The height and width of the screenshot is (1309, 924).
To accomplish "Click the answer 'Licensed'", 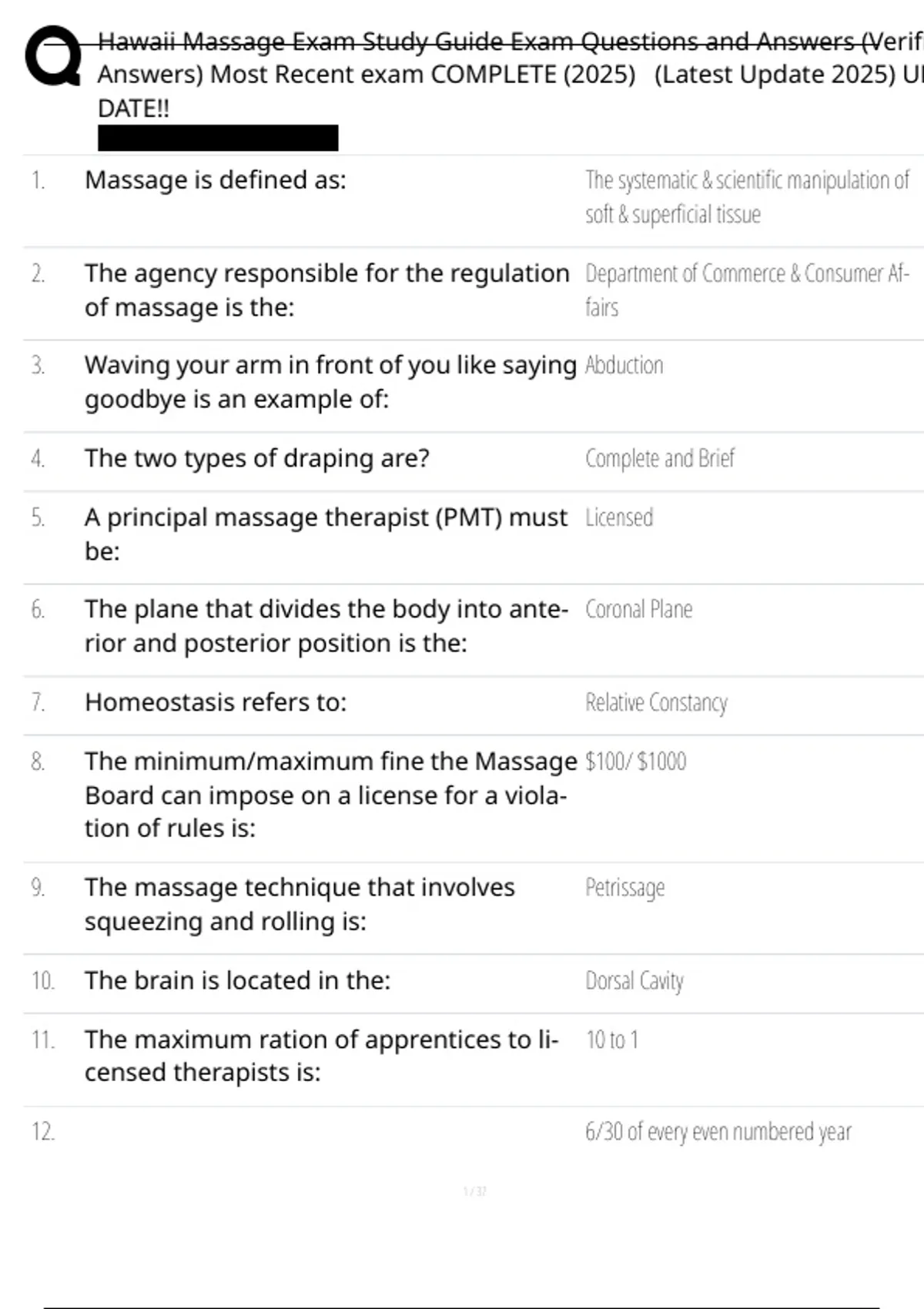I will click(619, 517).
